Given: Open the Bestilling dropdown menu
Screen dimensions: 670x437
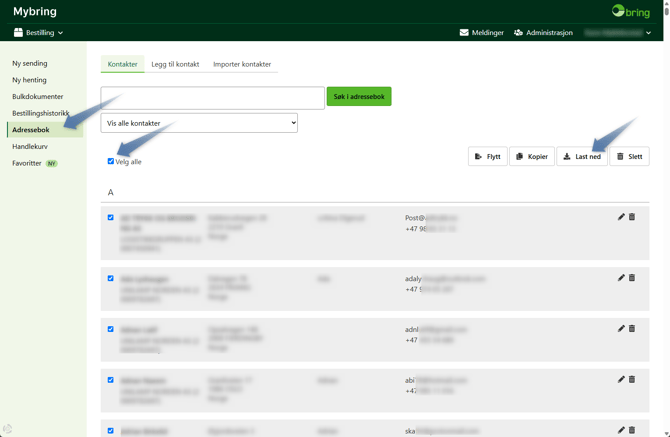Looking at the screenshot, I should [38, 32].
